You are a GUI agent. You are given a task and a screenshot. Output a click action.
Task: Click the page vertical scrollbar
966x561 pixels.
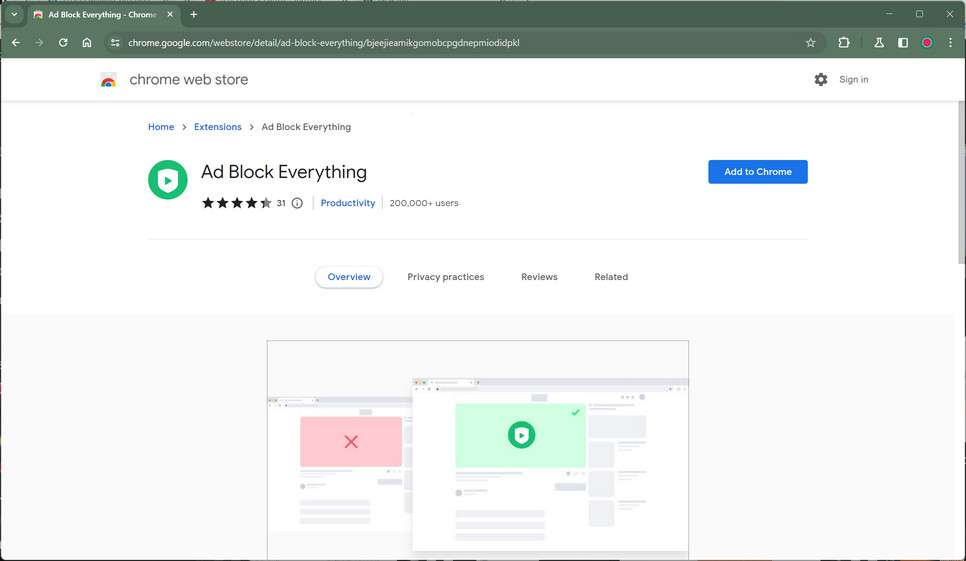(x=961, y=183)
